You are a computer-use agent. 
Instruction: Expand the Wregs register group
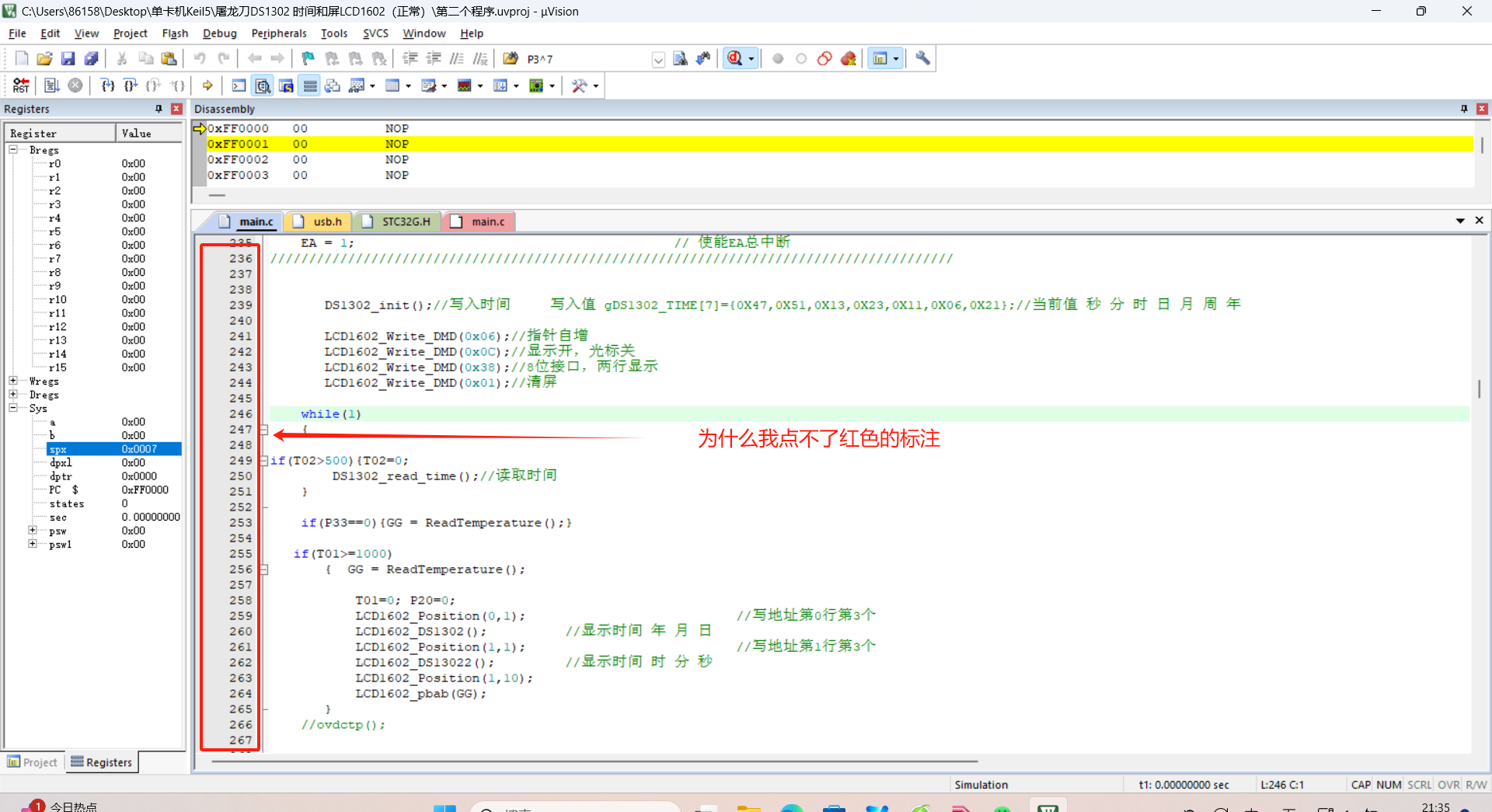(13, 381)
